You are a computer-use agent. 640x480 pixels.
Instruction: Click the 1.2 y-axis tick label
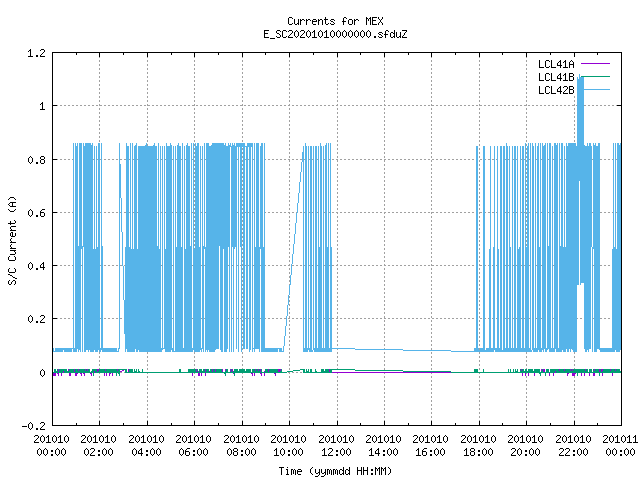point(36,53)
